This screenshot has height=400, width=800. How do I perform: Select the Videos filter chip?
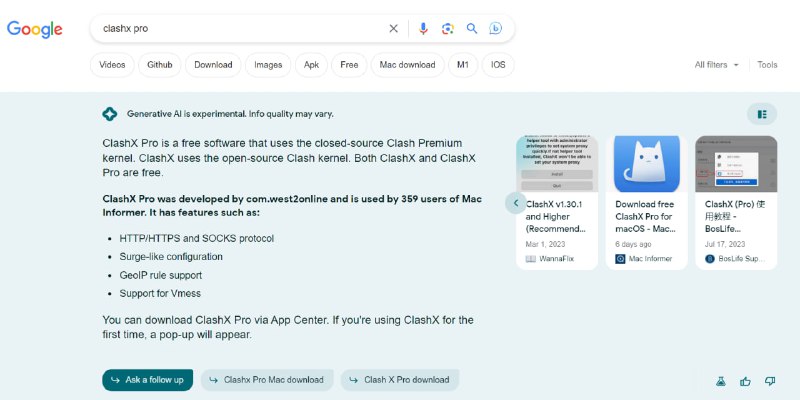tap(112, 65)
